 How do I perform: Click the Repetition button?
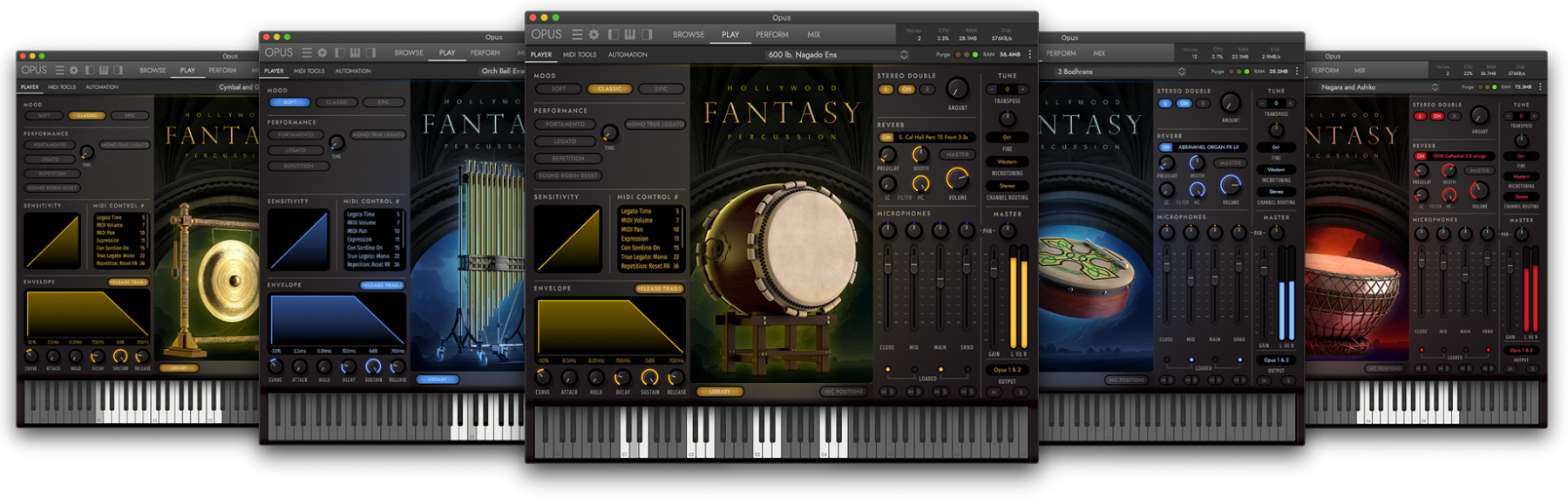pyautogui.click(x=568, y=159)
